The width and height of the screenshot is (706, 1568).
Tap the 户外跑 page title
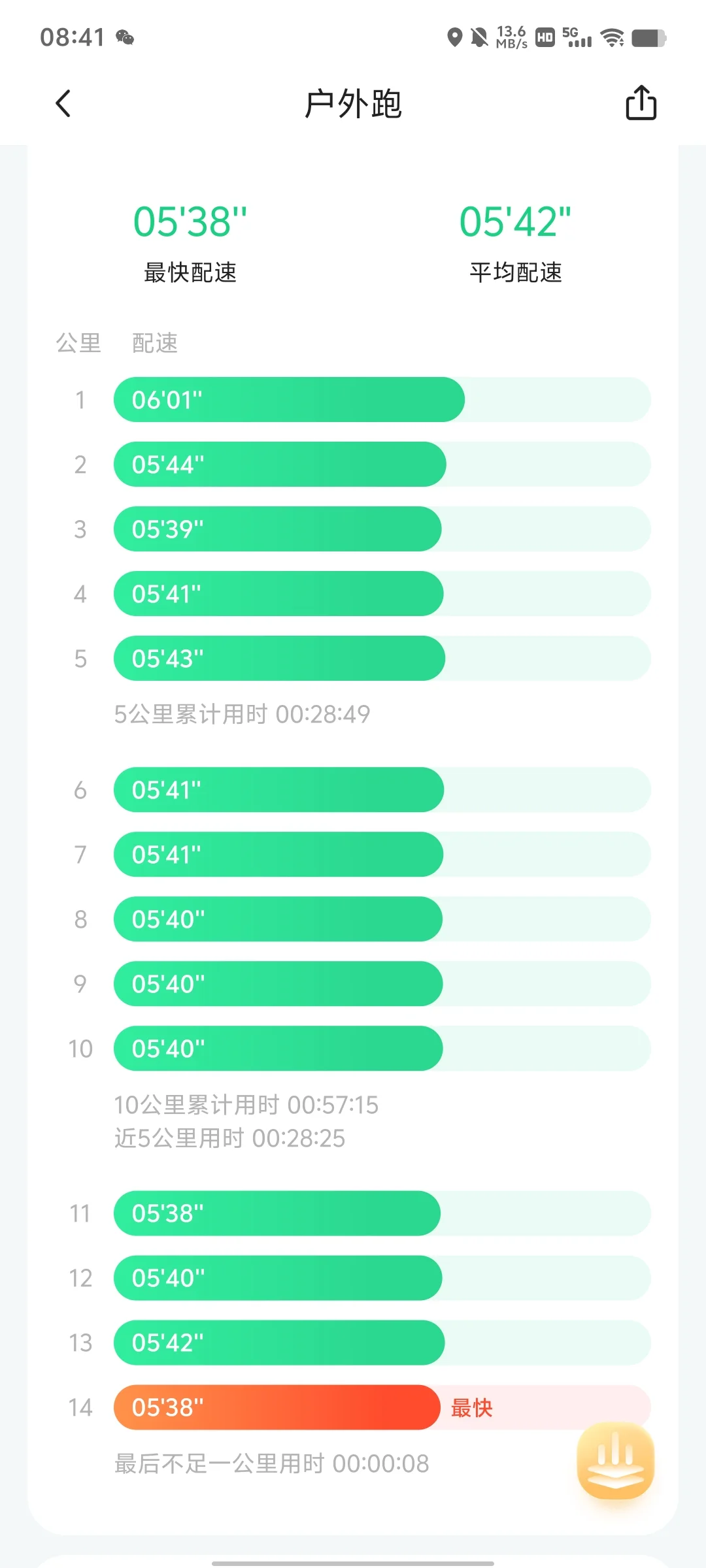click(353, 104)
